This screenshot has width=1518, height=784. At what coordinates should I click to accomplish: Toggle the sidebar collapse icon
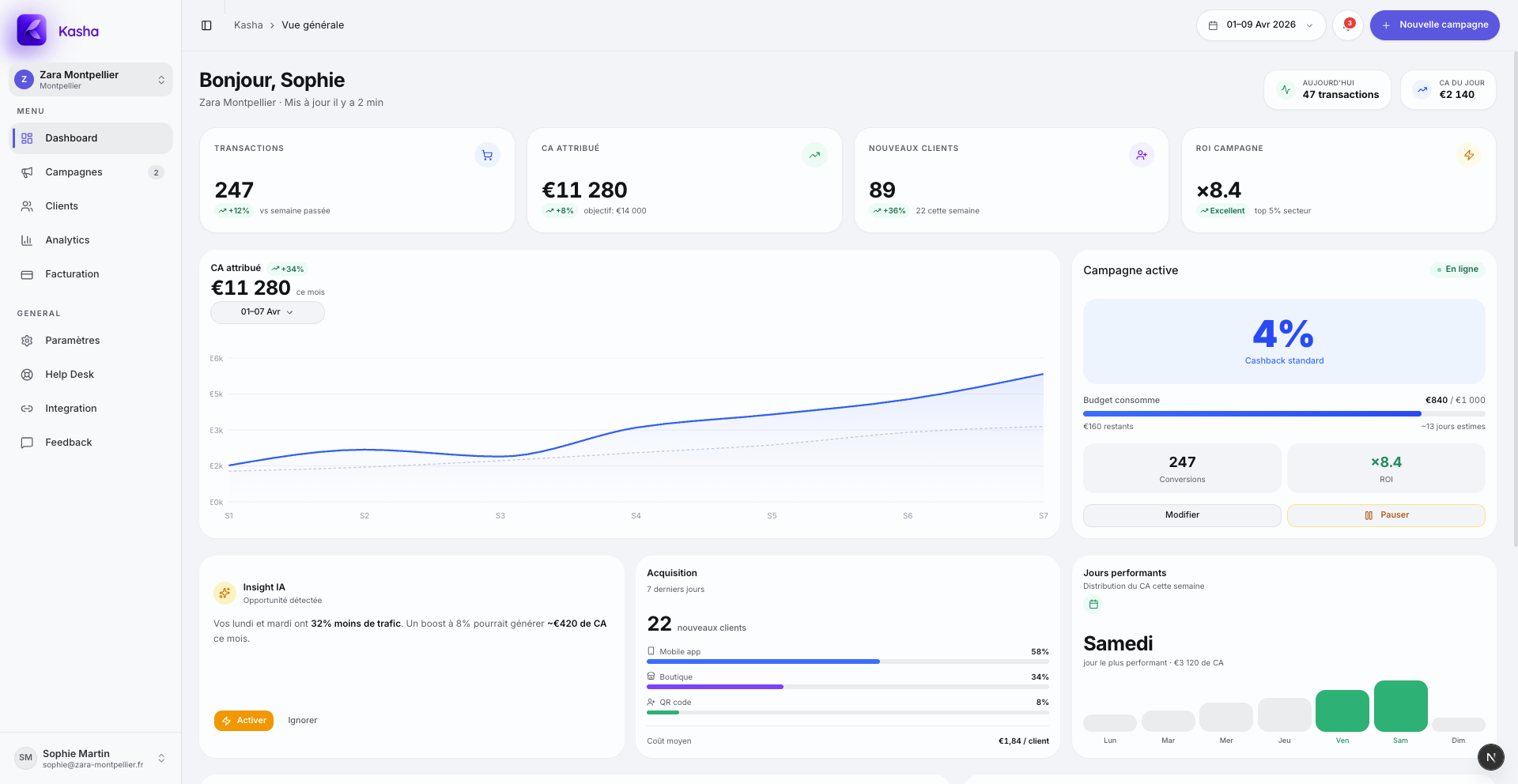(206, 25)
